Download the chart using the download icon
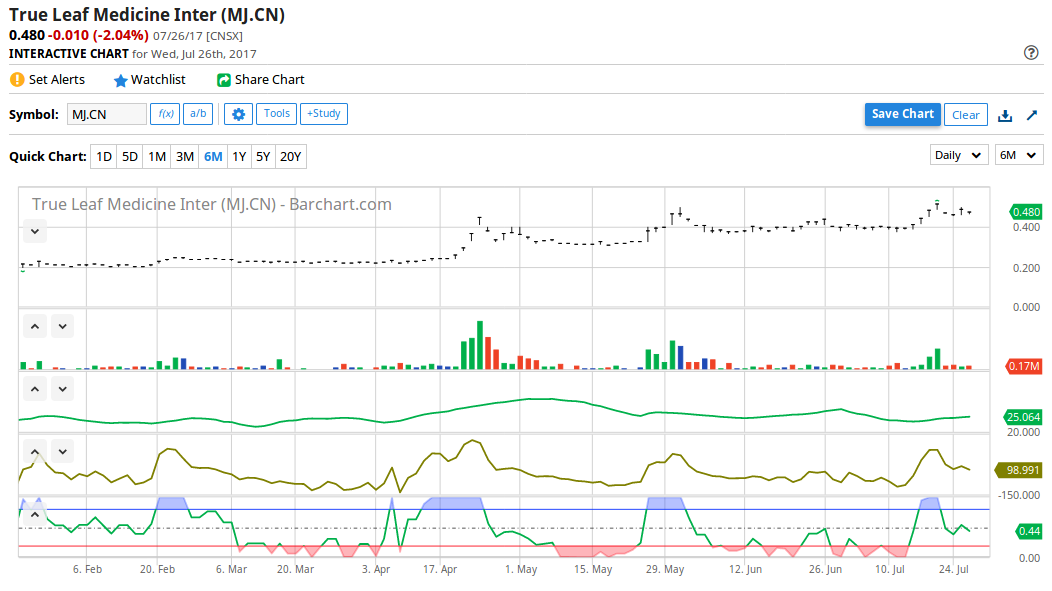 pos(1005,114)
